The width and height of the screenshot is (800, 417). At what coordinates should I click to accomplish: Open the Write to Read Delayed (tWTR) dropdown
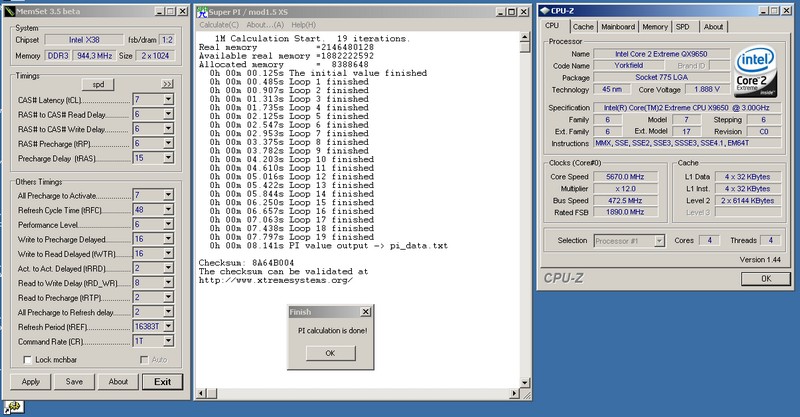coord(168,254)
